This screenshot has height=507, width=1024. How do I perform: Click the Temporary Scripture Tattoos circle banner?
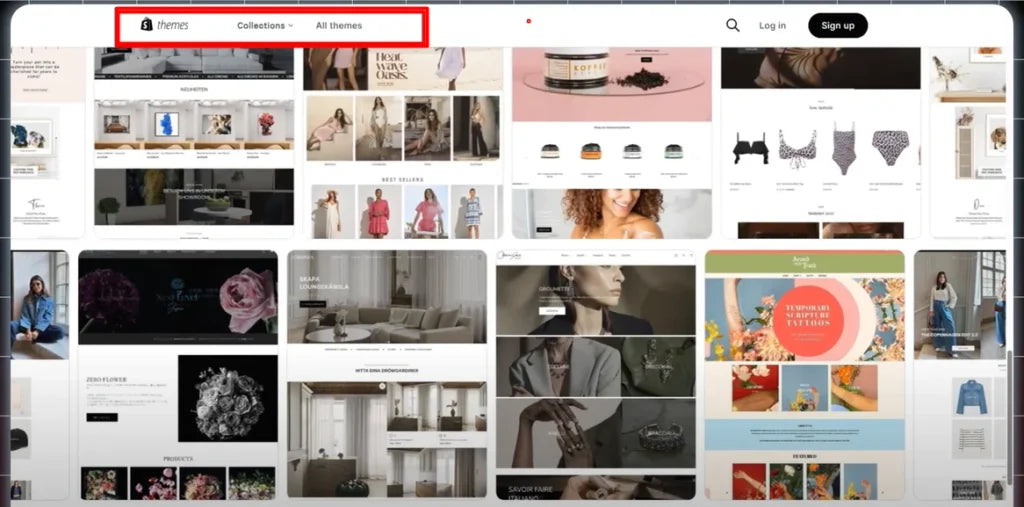click(810, 320)
